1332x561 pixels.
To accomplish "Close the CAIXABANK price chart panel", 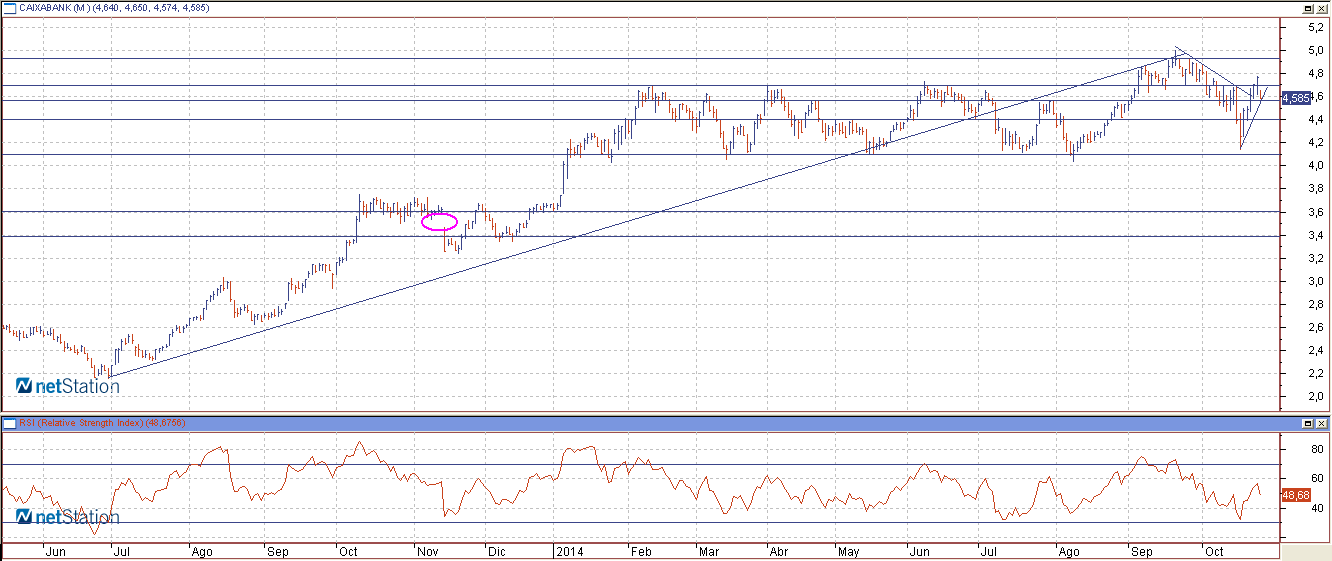I will pos(1321,8).
